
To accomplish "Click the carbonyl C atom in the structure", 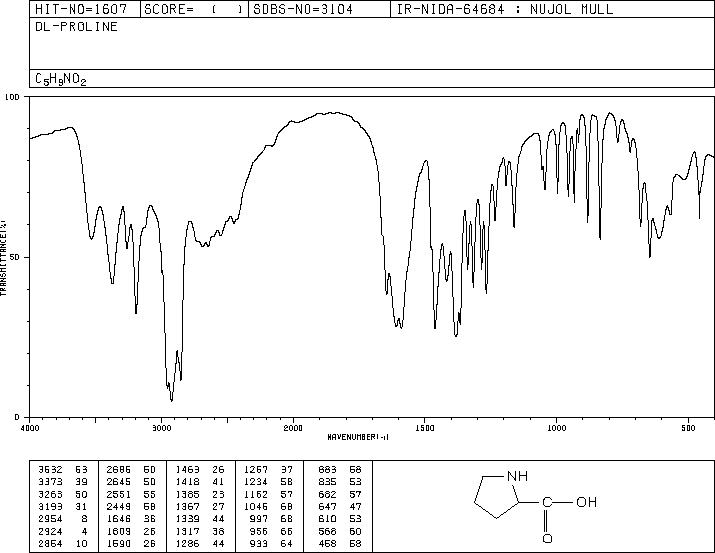I will [547, 502].
